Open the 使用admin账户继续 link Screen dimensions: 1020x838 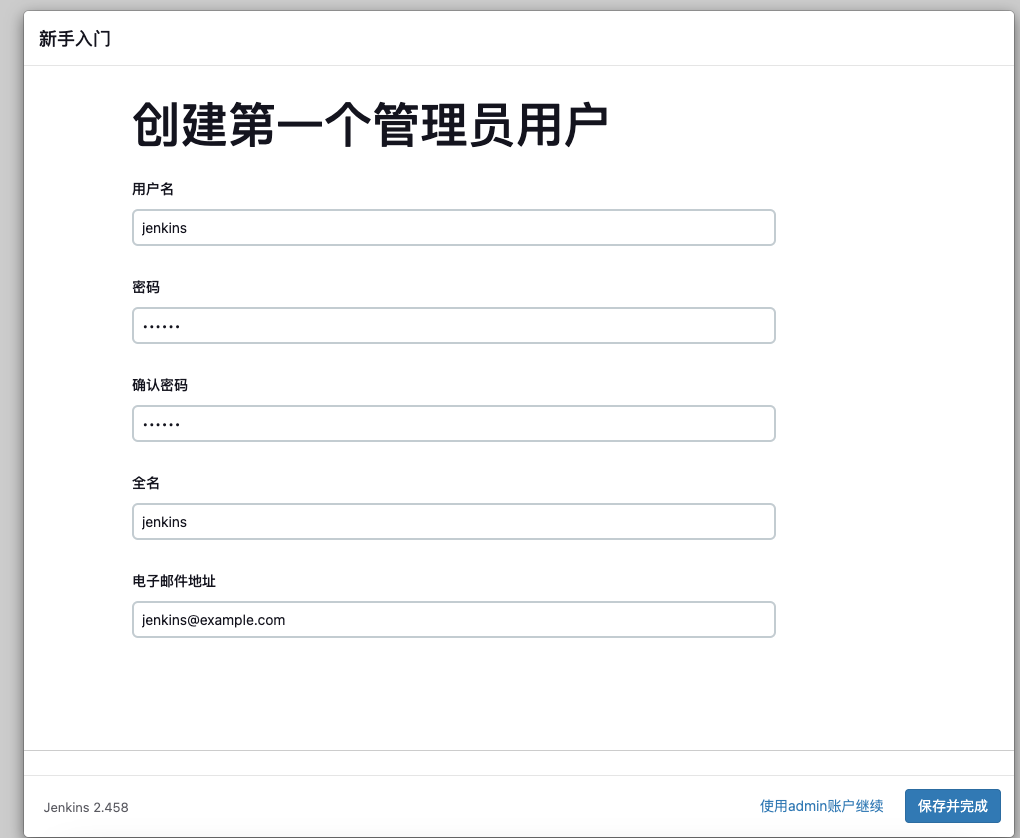821,806
